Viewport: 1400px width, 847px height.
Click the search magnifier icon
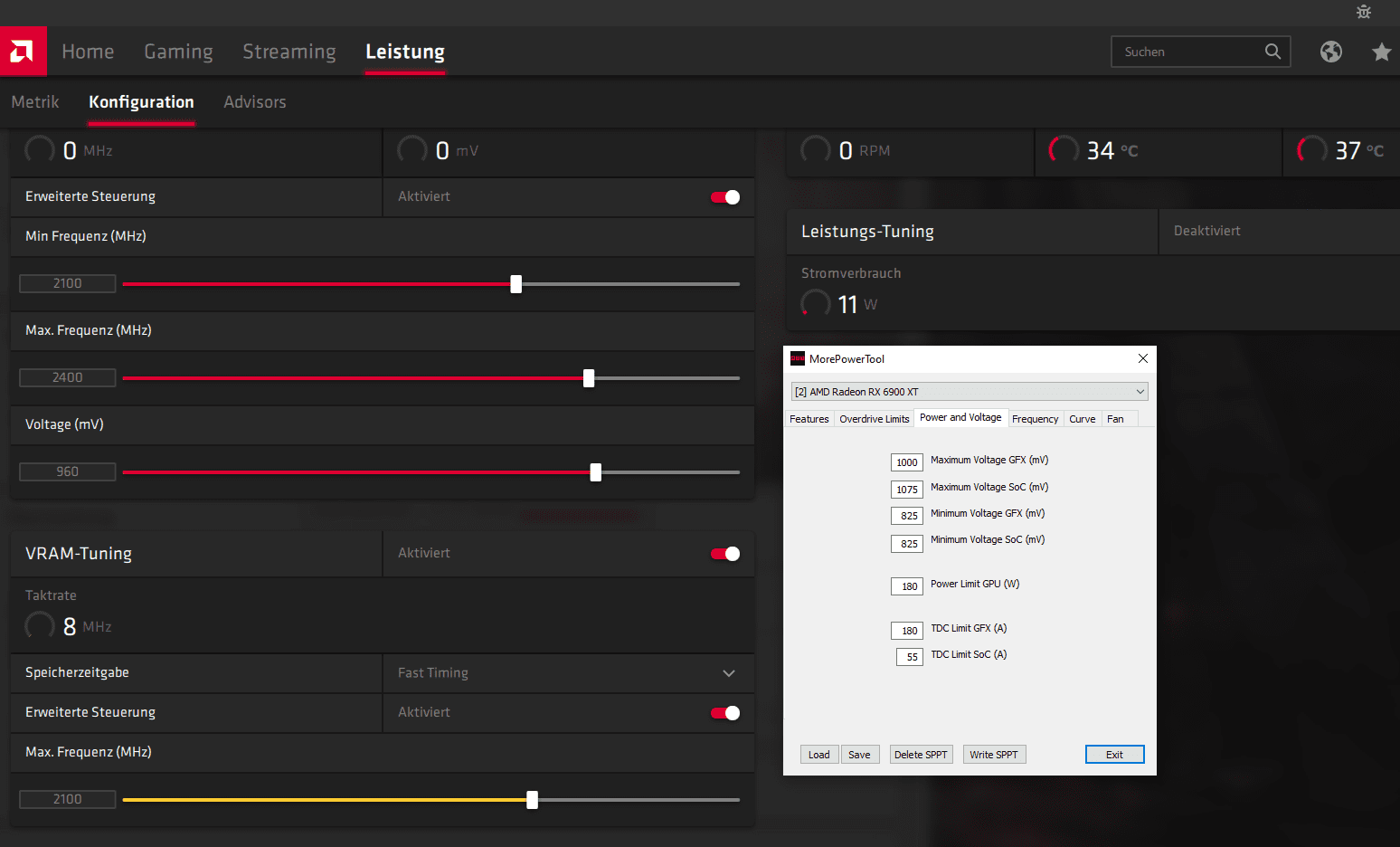tap(1272, 52)
